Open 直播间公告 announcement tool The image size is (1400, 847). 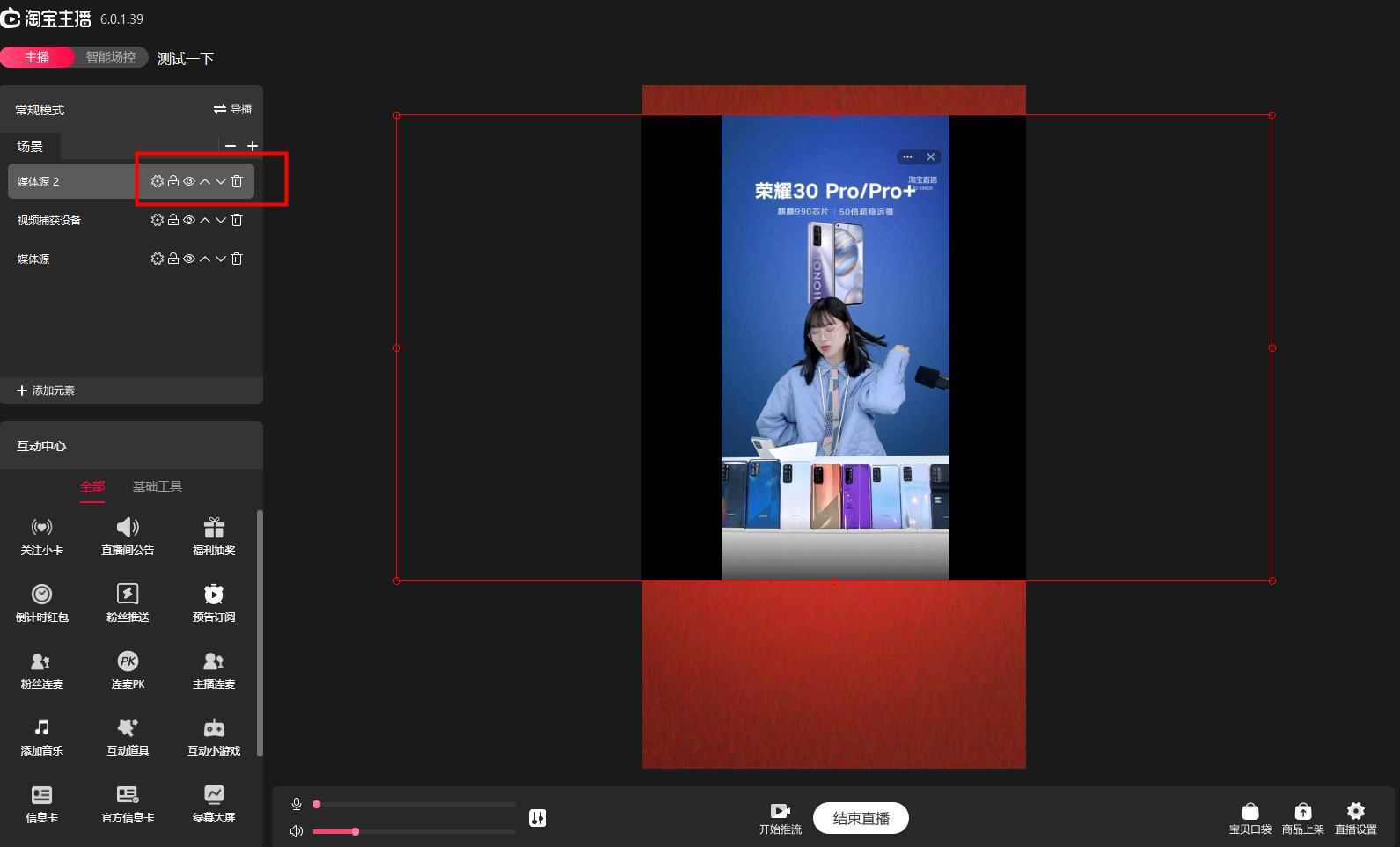(x=128, y=537)
